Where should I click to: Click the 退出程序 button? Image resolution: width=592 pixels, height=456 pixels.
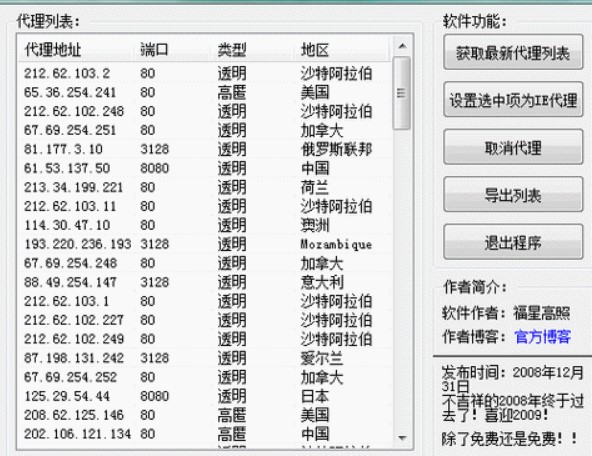click(x=513, y=242)
